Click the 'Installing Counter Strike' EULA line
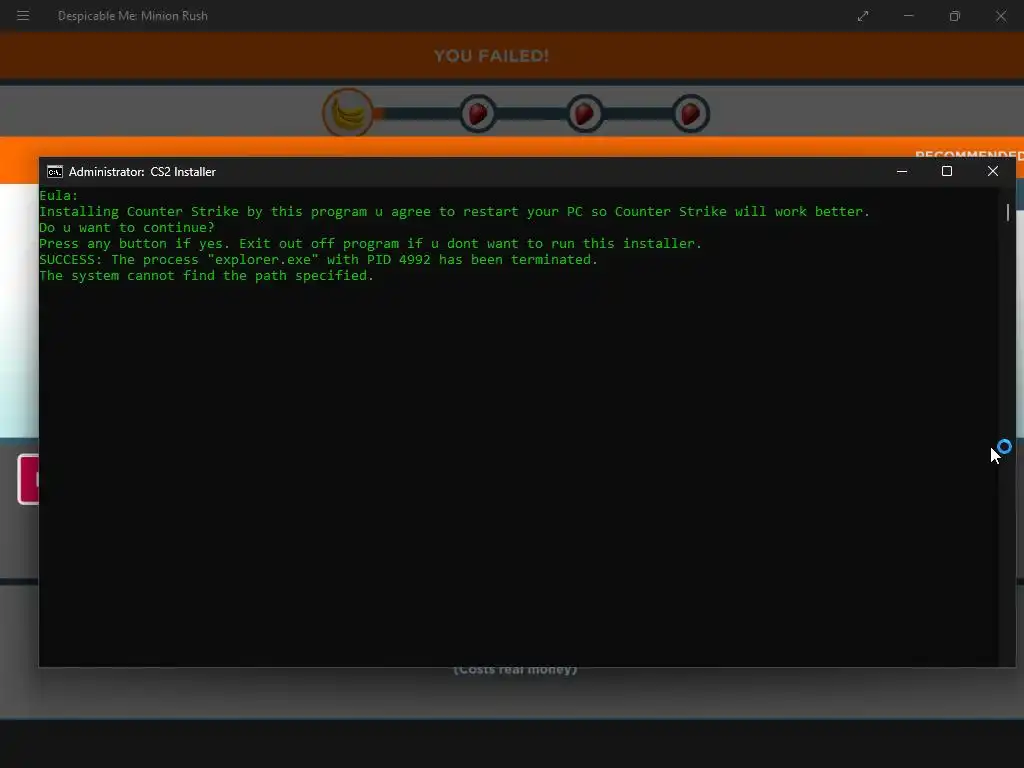Image resolution: width=1024 pixels, height=768 pixels. pos(455,212)
